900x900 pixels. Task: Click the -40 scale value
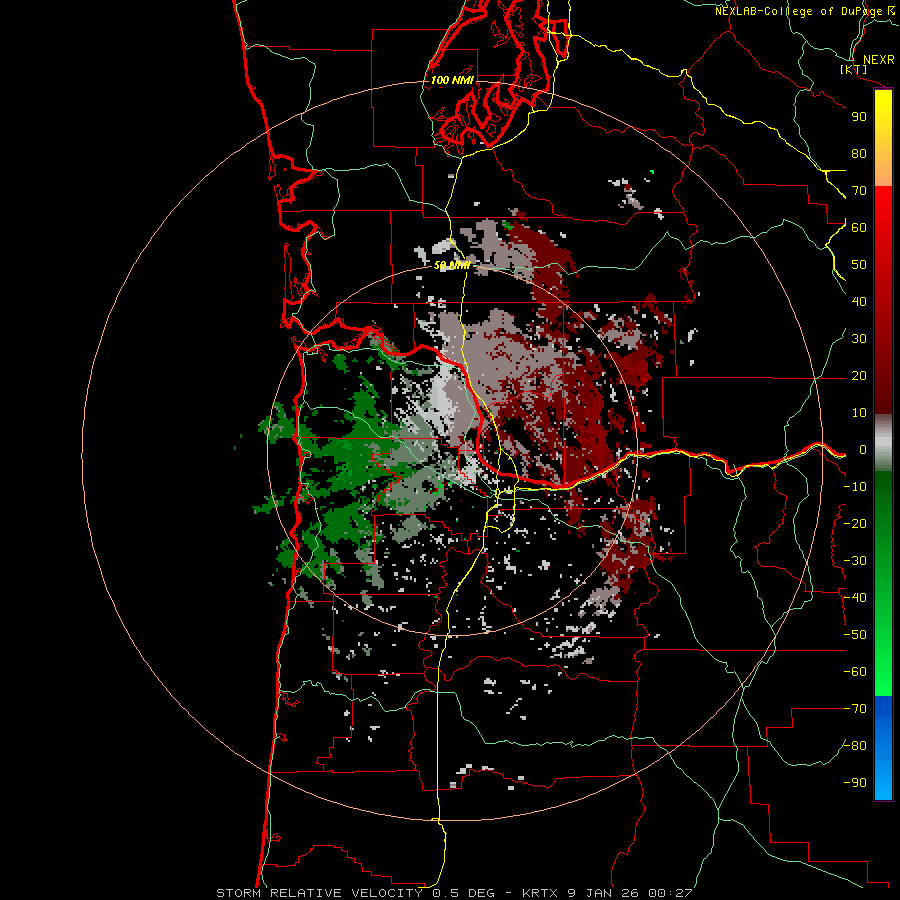(855, 598)
